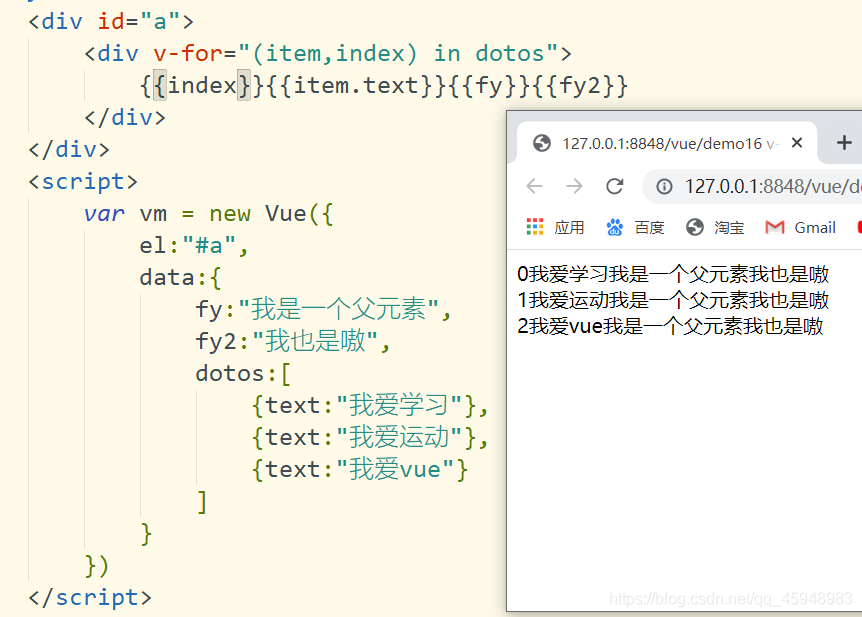Open a new tab with plus button

pyautogui.click(x=844, y=143)
